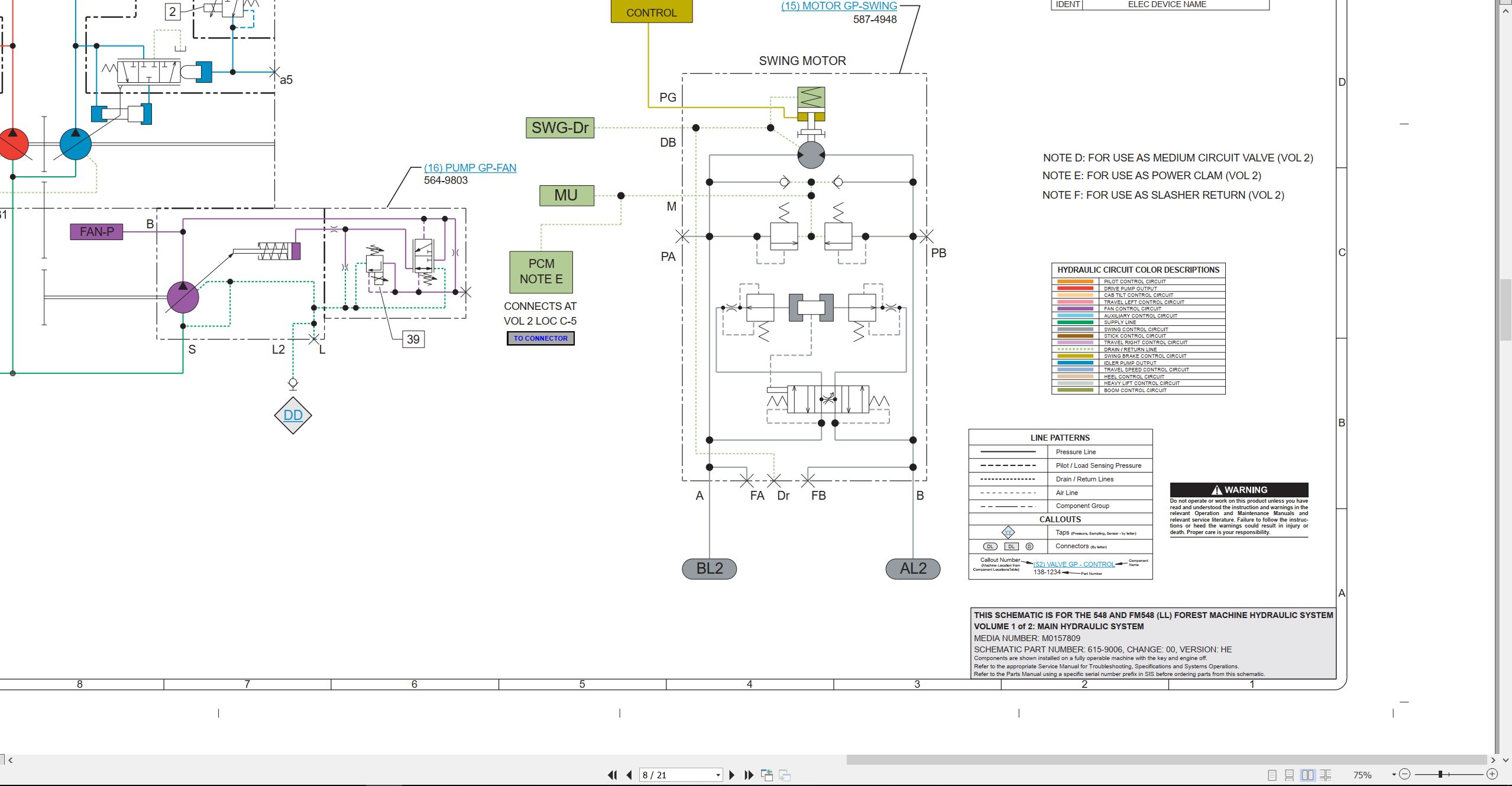Zoom out with the minus button
This screenshot has width=1512, height=786.
(x=1406, y=774)
